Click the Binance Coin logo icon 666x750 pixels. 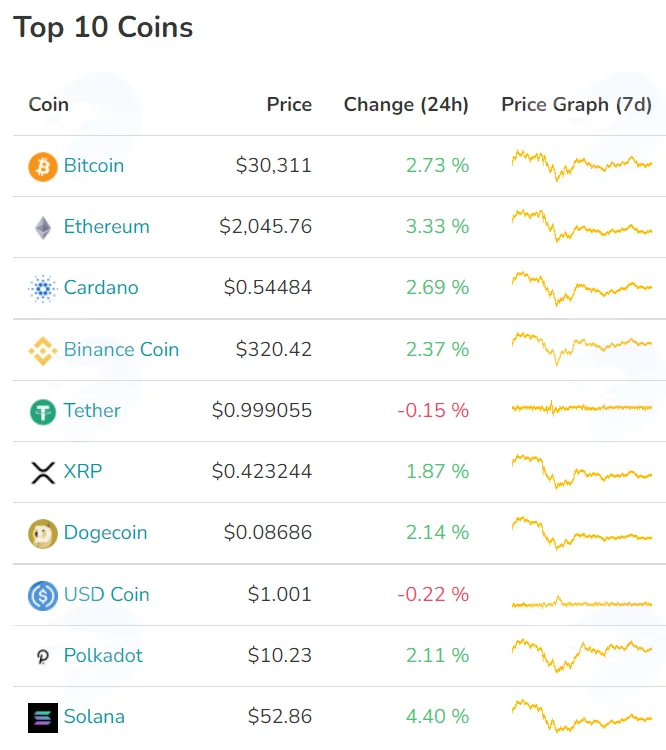click(43, 350)
